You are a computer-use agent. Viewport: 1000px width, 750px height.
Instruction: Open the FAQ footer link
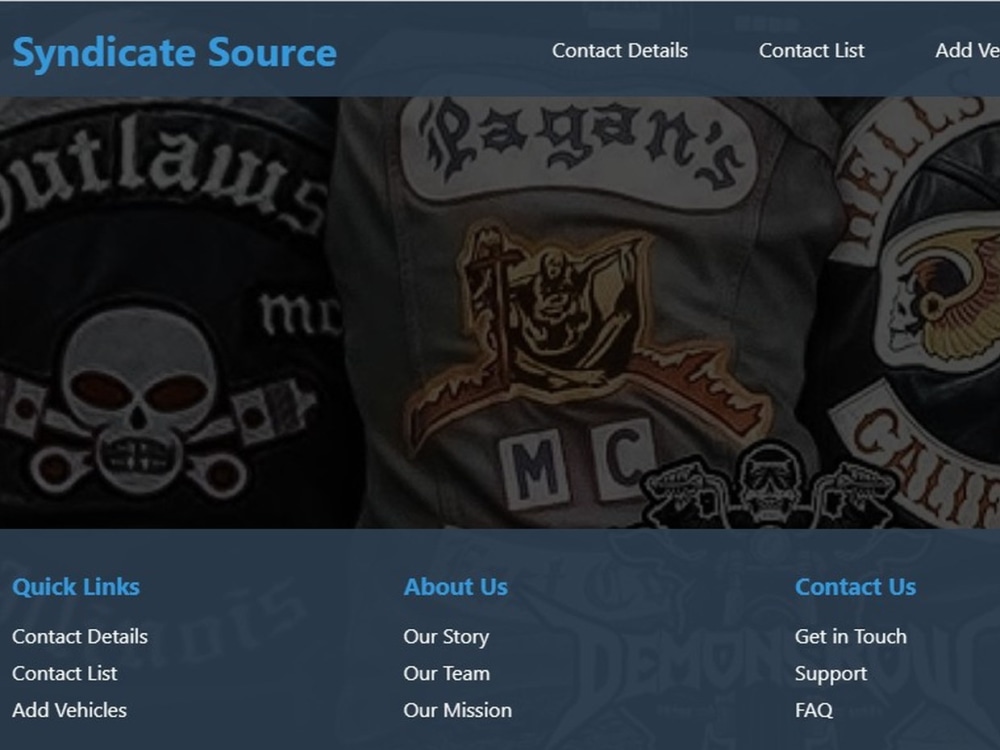[813, 710]
